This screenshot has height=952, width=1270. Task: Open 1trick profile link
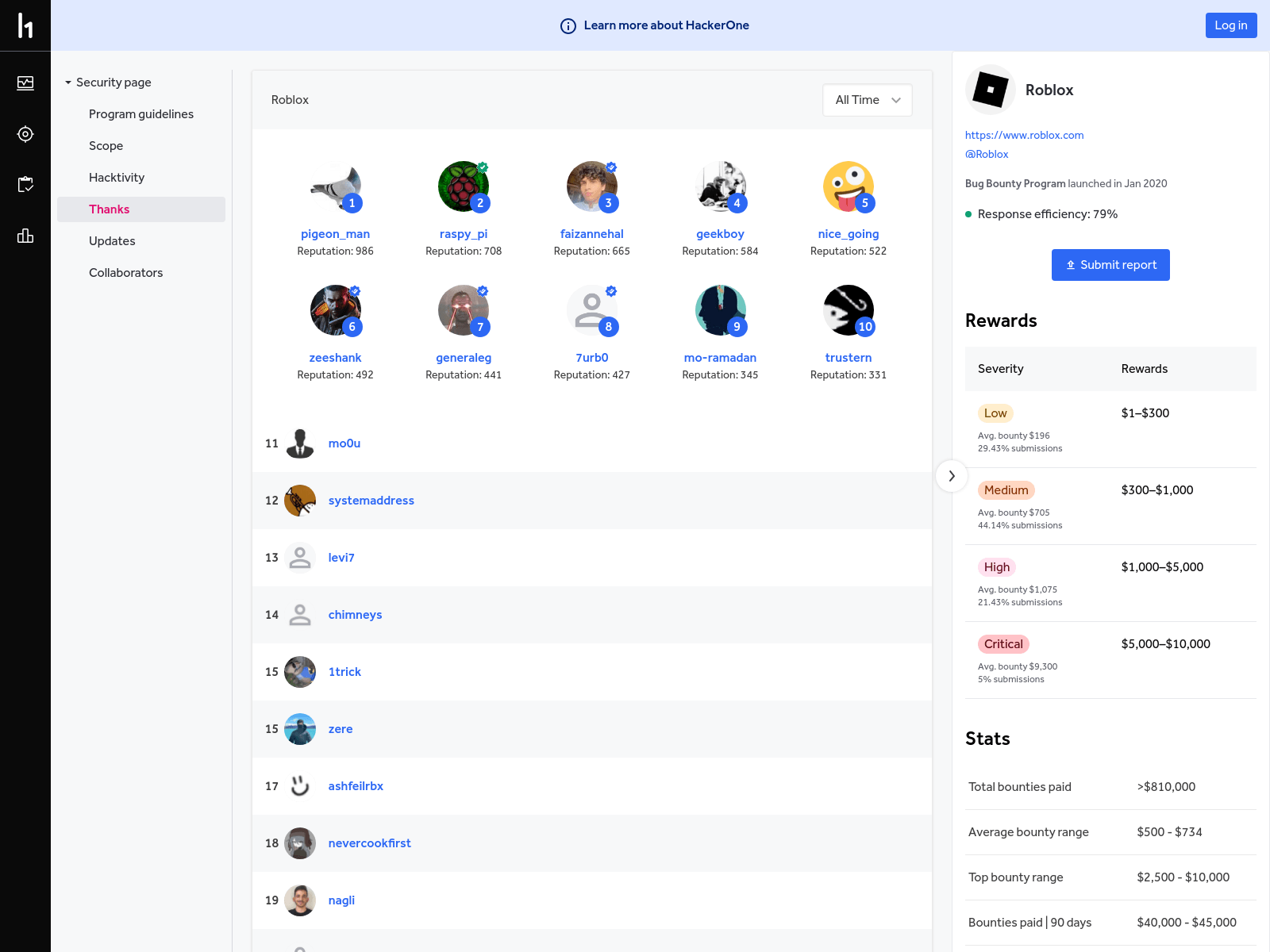pyautogui.click(x=344, y=672)
